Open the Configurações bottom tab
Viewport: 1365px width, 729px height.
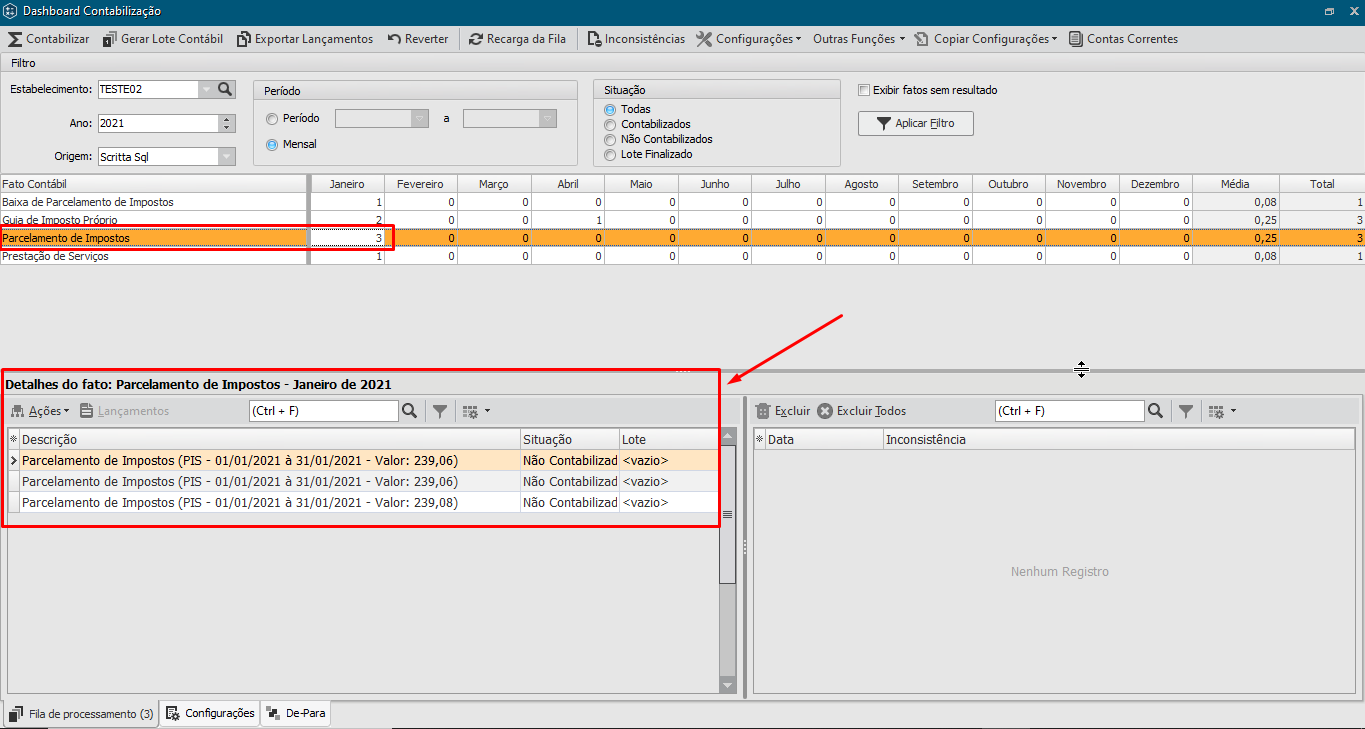point(210,713)
